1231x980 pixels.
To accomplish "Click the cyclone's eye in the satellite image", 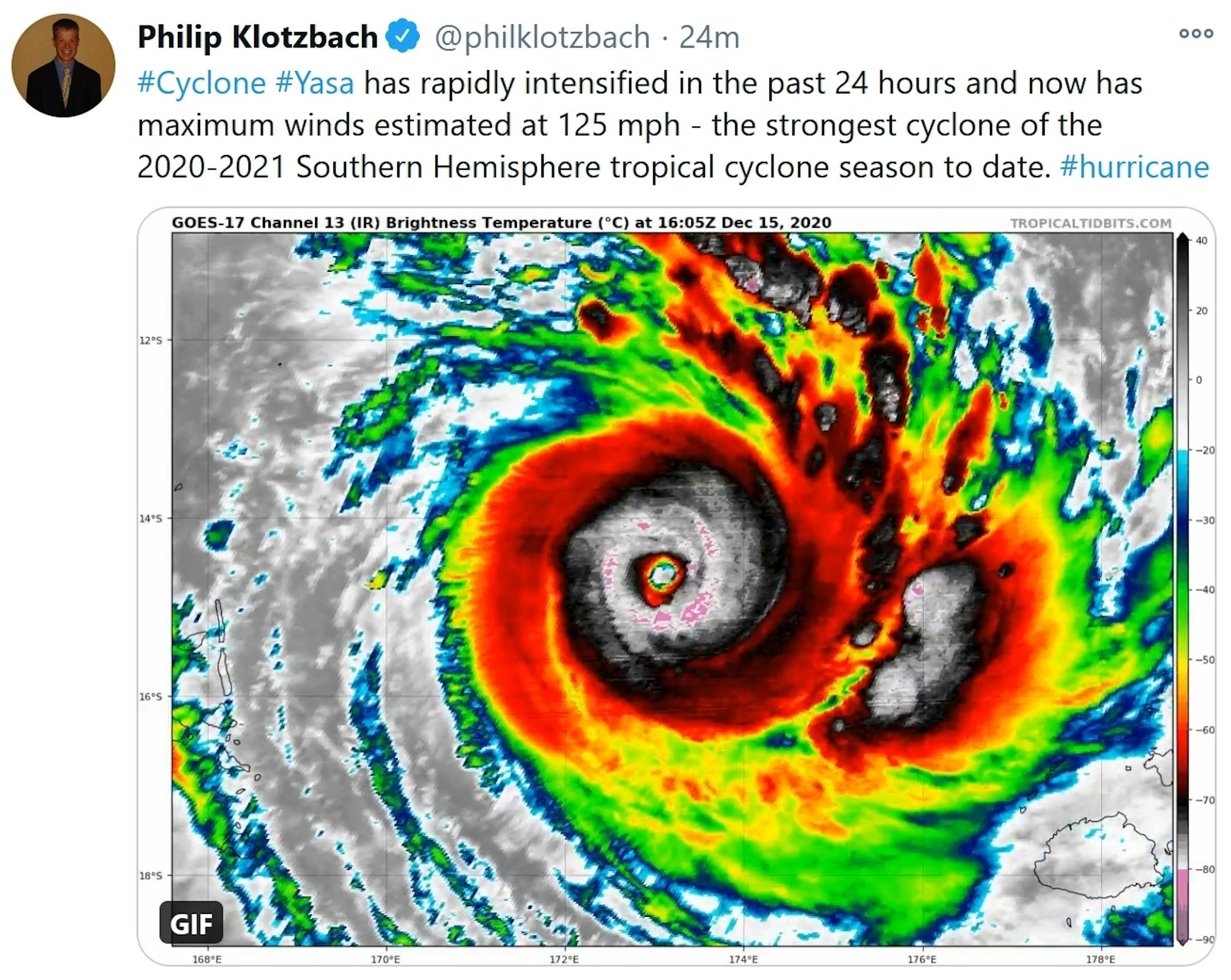I will tap(662, 575).
